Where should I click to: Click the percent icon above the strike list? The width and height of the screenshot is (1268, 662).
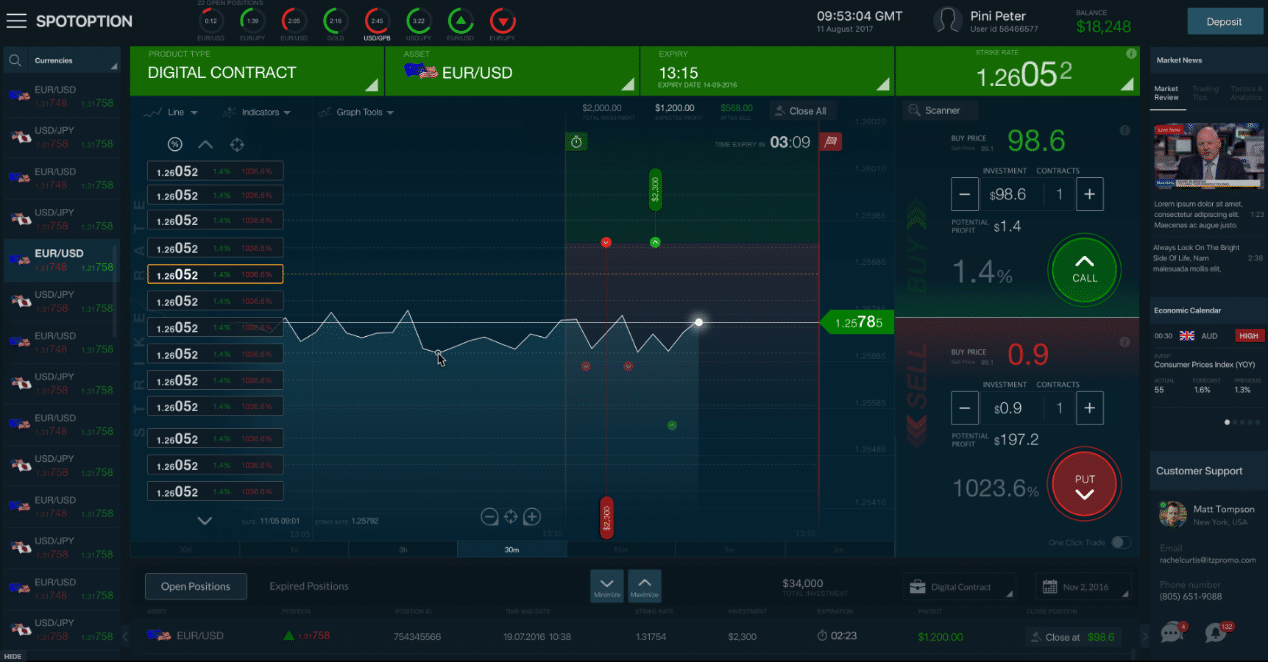174,144
